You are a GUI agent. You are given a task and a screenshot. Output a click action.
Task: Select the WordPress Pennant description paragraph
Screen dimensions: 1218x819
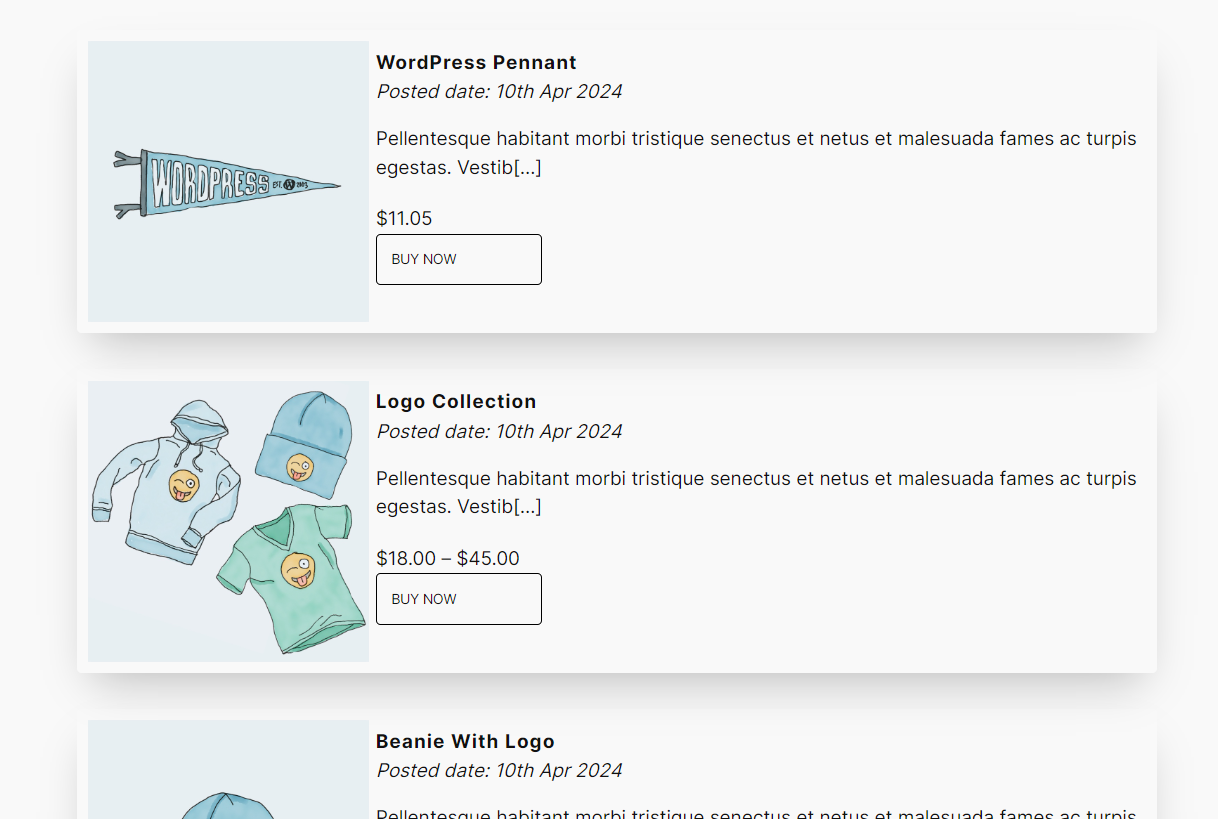click(x=756, y=153)
